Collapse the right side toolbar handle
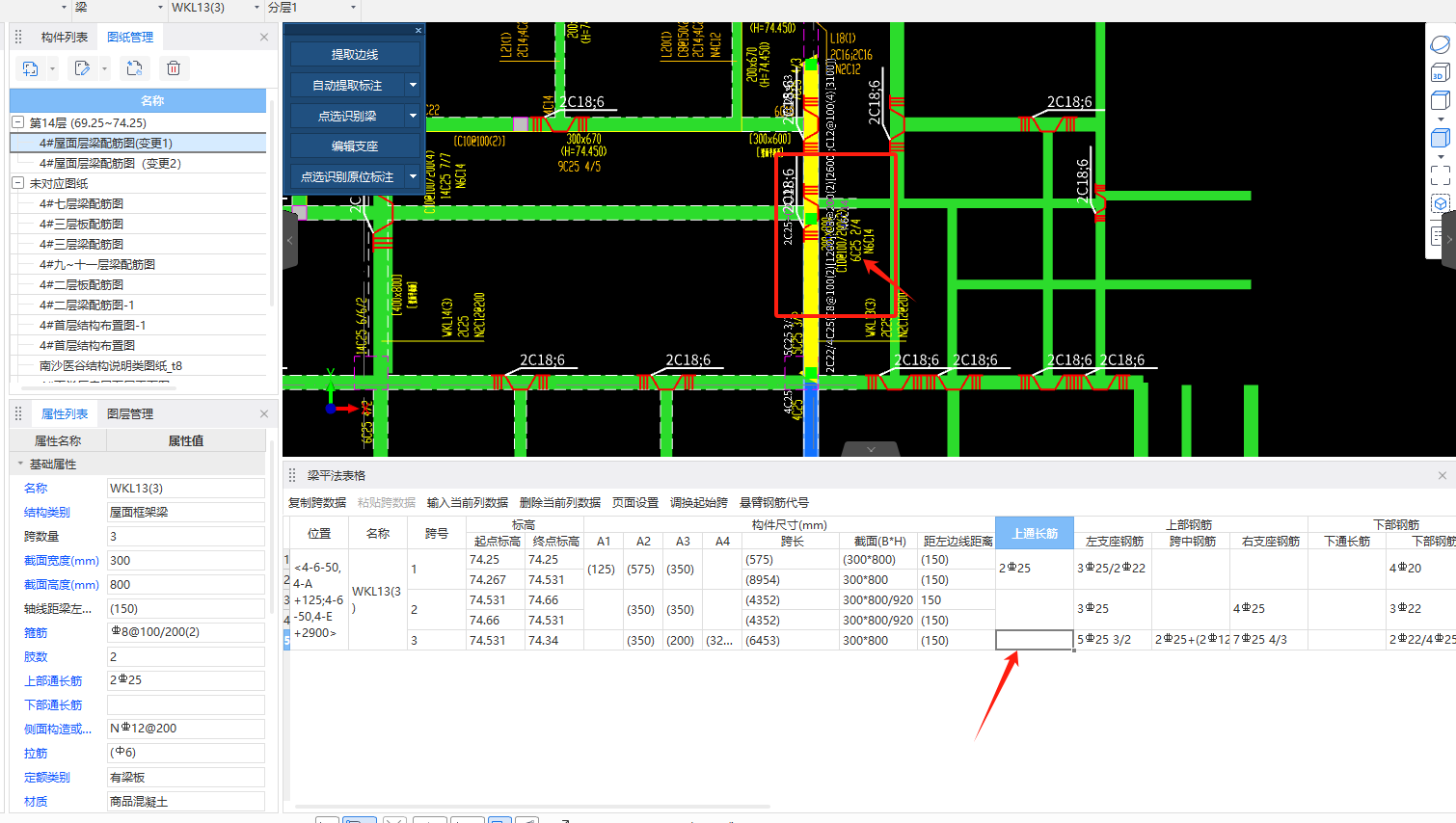The width and height of the screenshot is (1456, 823). [1448, 239]
